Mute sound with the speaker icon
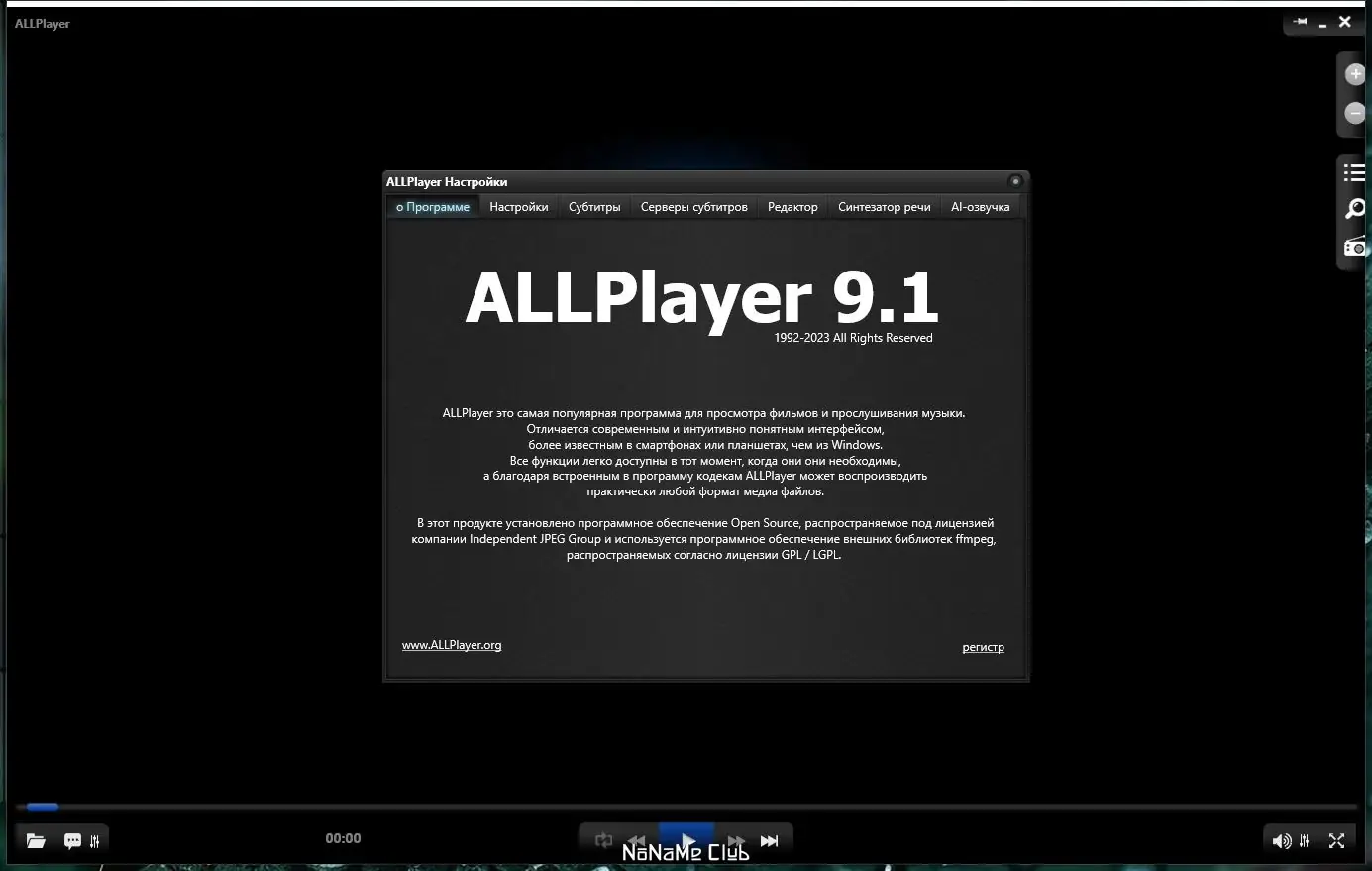The width and height of the screenshot is (1372, 871). 1281,841
